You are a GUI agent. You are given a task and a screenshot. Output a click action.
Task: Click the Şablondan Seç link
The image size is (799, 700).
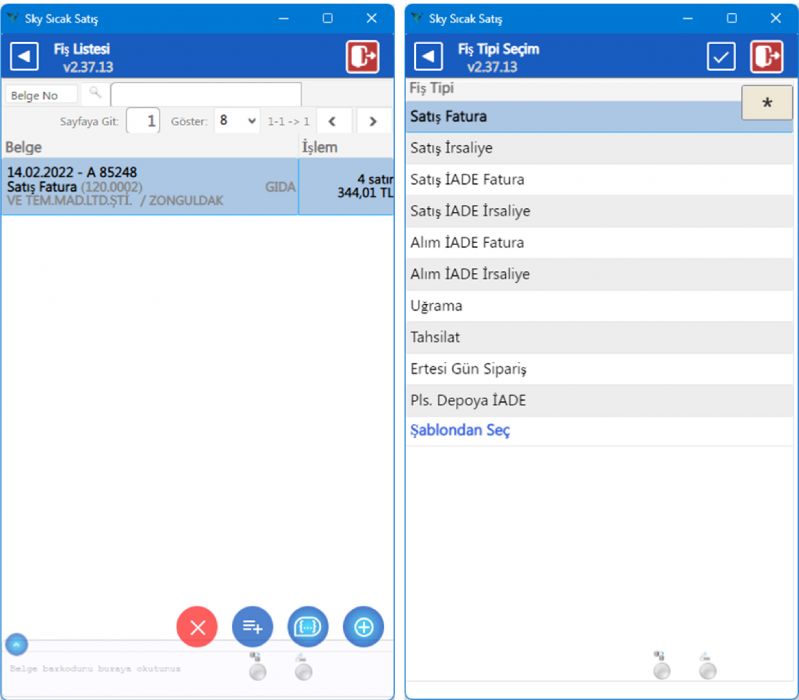[460, 430]
